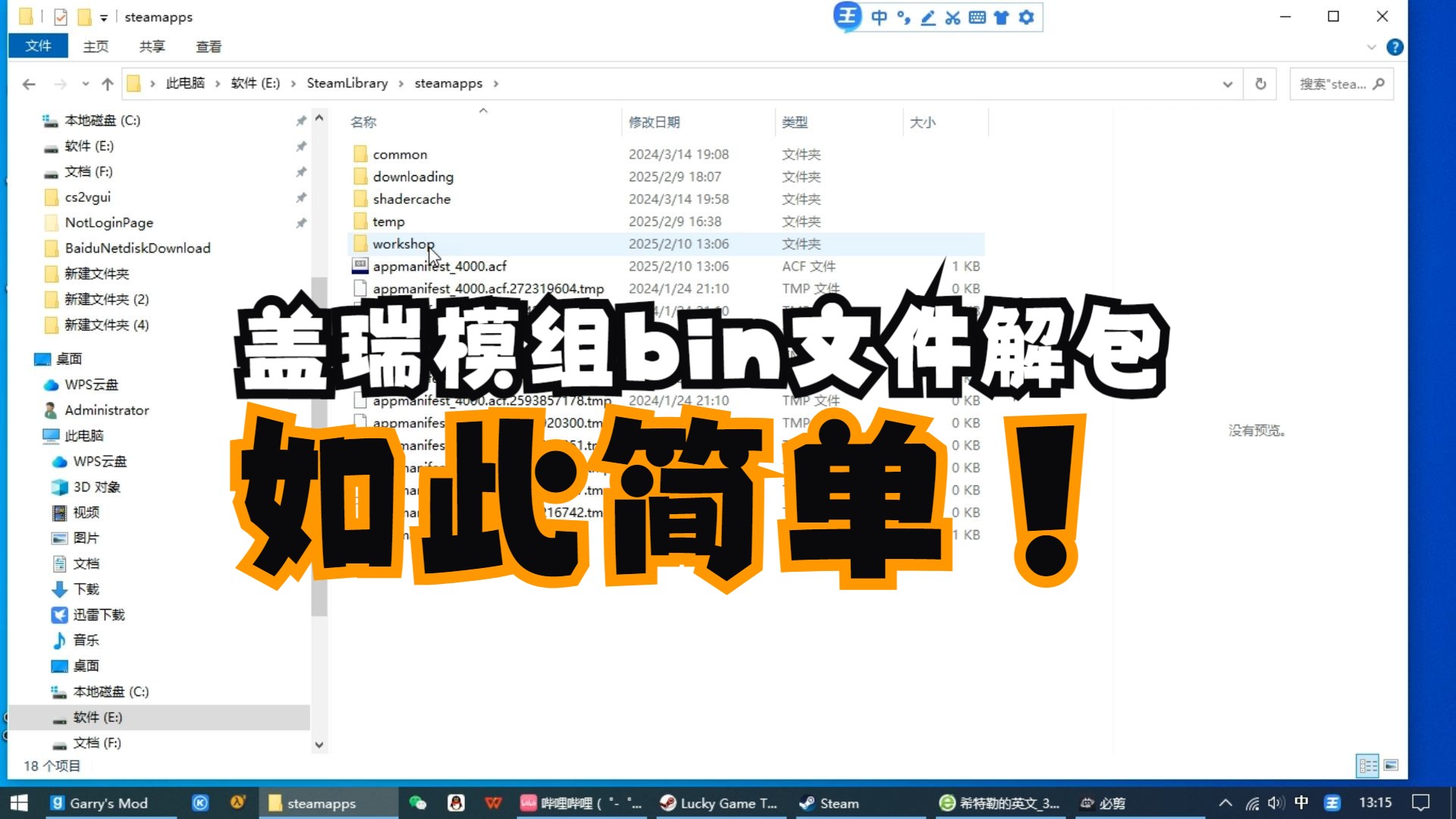The image size is (1456, 819).
Task: Select appmanifest_4000.acf.272319604.tmp file
Action: [x=488, y=289]
